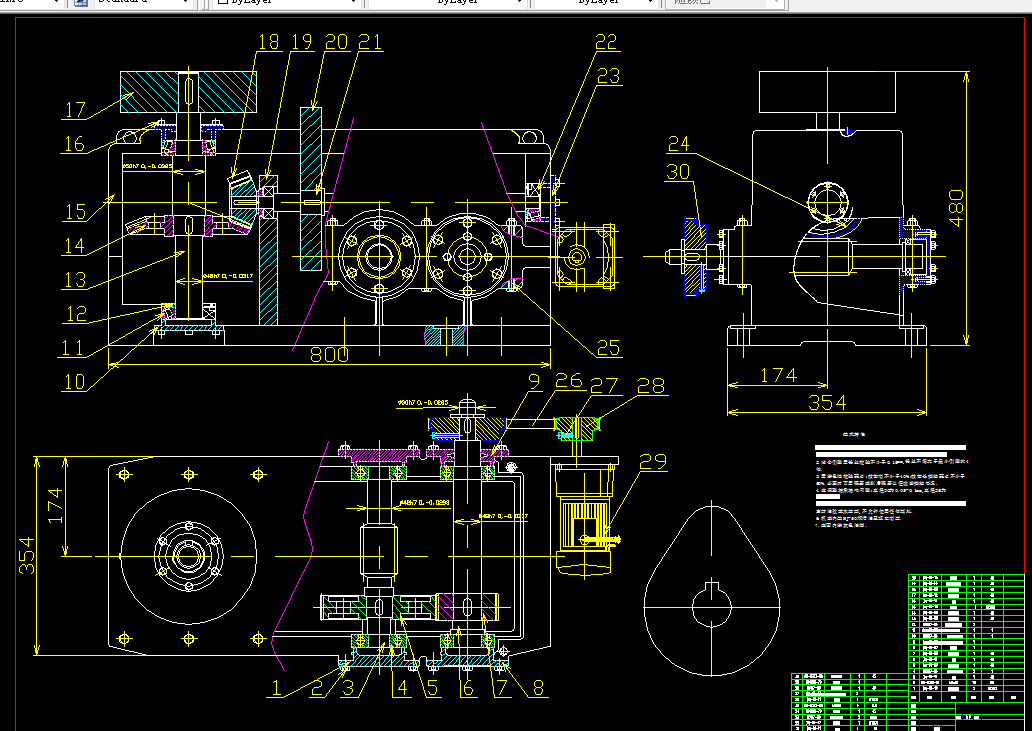Click the 480 height dimension text
This screenshot has width=1032, height=731.
click(956, 208)
